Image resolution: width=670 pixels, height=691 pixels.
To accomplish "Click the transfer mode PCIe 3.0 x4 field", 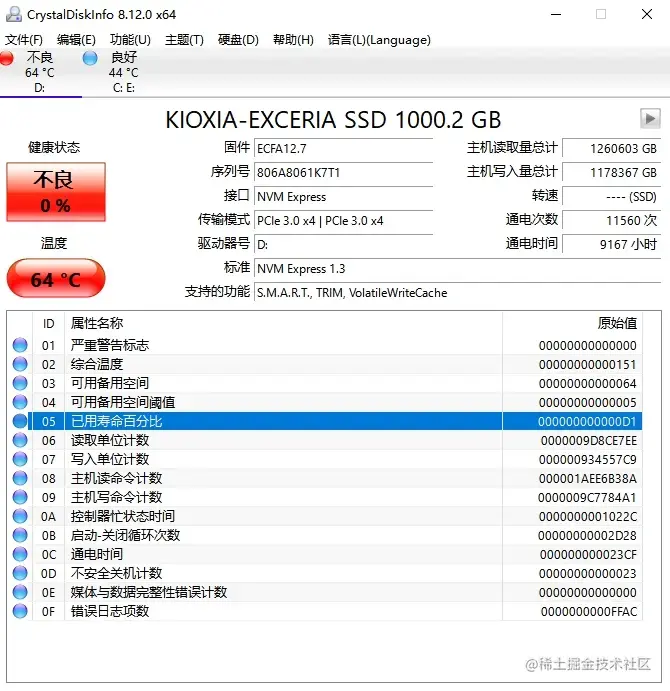I will (x=344, y=220).
